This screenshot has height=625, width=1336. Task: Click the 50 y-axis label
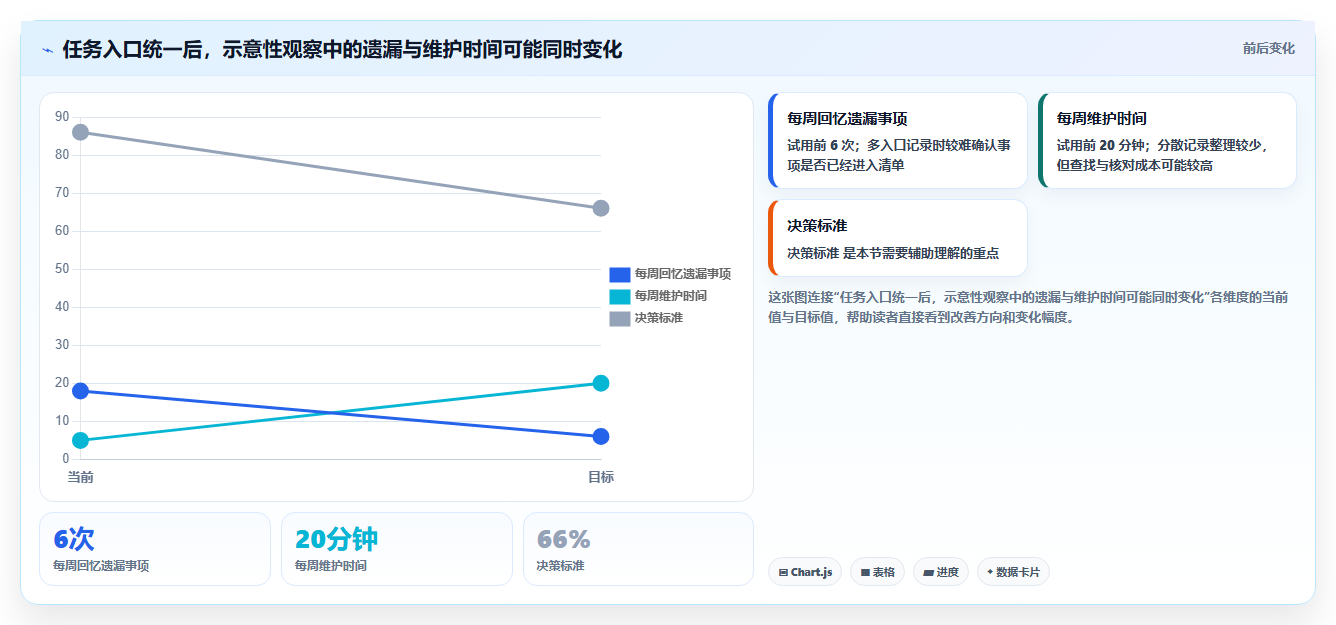(62, 269)
